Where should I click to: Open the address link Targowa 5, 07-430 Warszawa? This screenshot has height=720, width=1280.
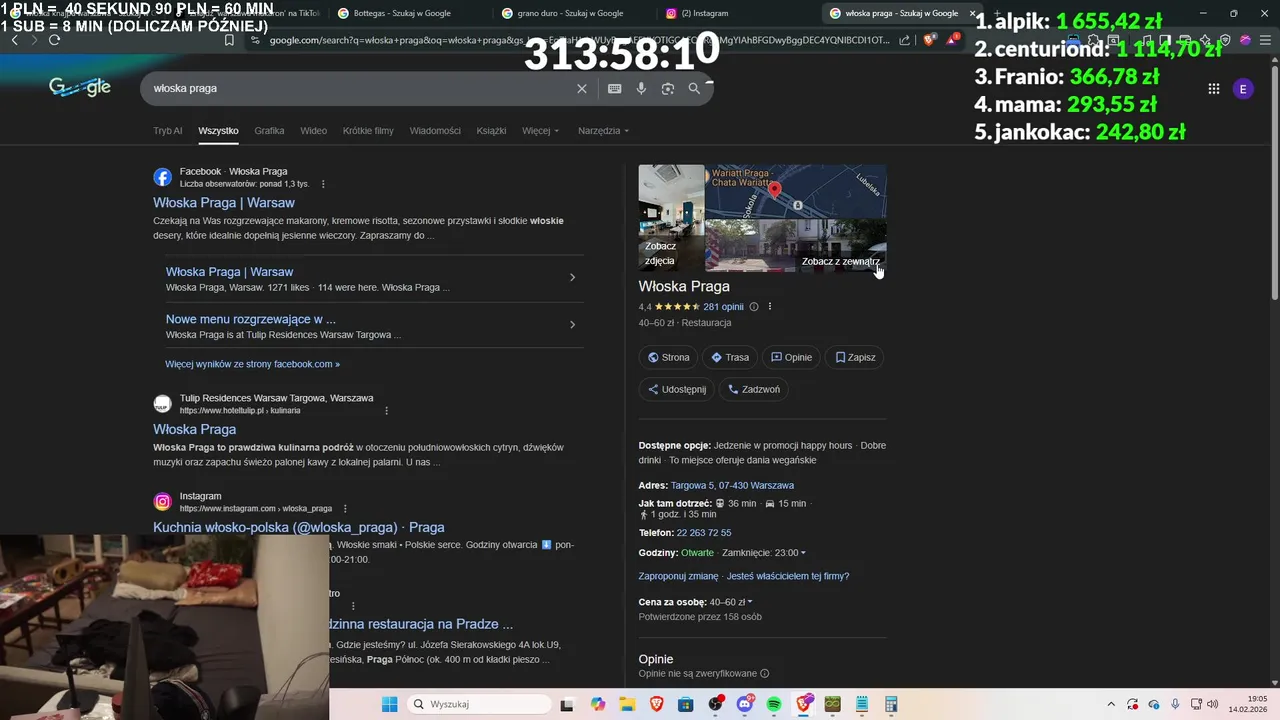[732, 485]
